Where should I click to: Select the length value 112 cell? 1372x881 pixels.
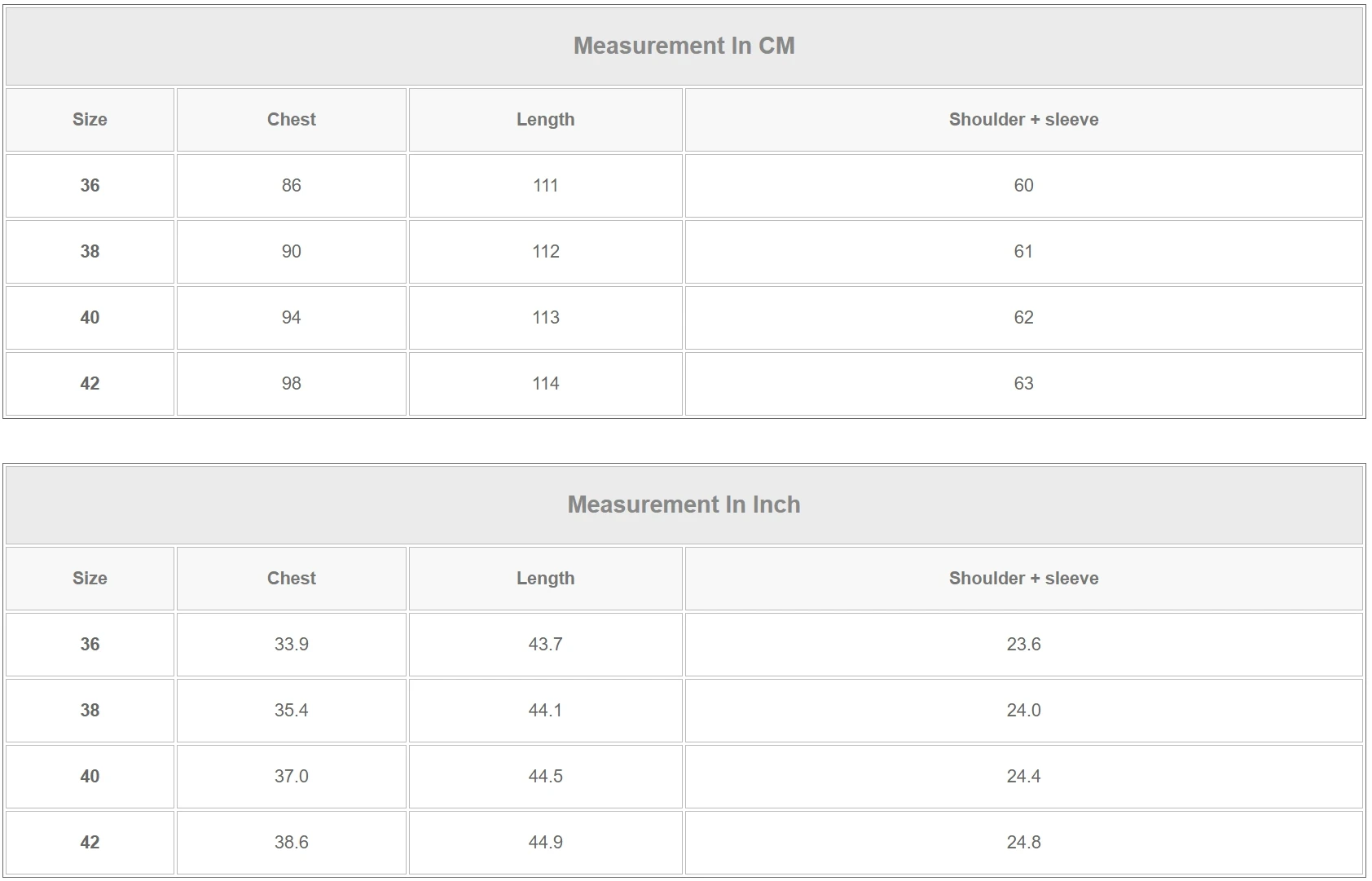point(545,252)
